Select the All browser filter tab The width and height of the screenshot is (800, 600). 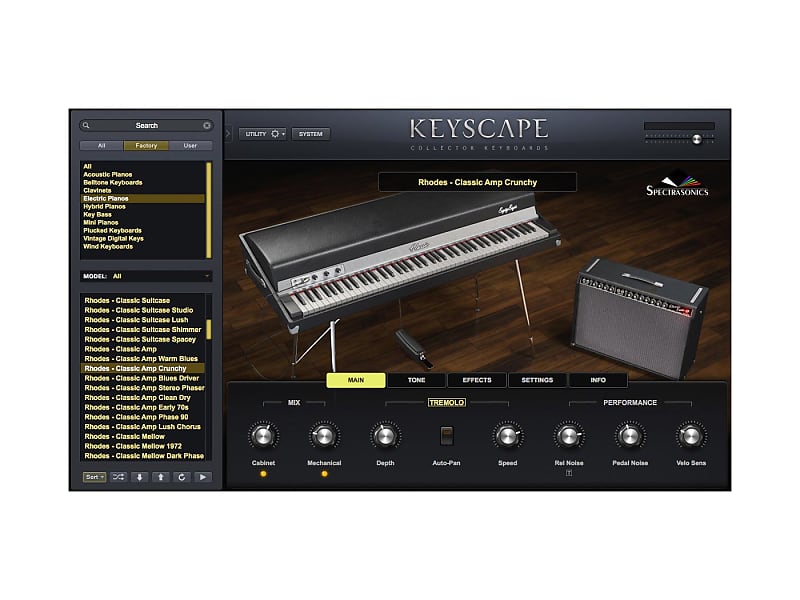[102, 146]
